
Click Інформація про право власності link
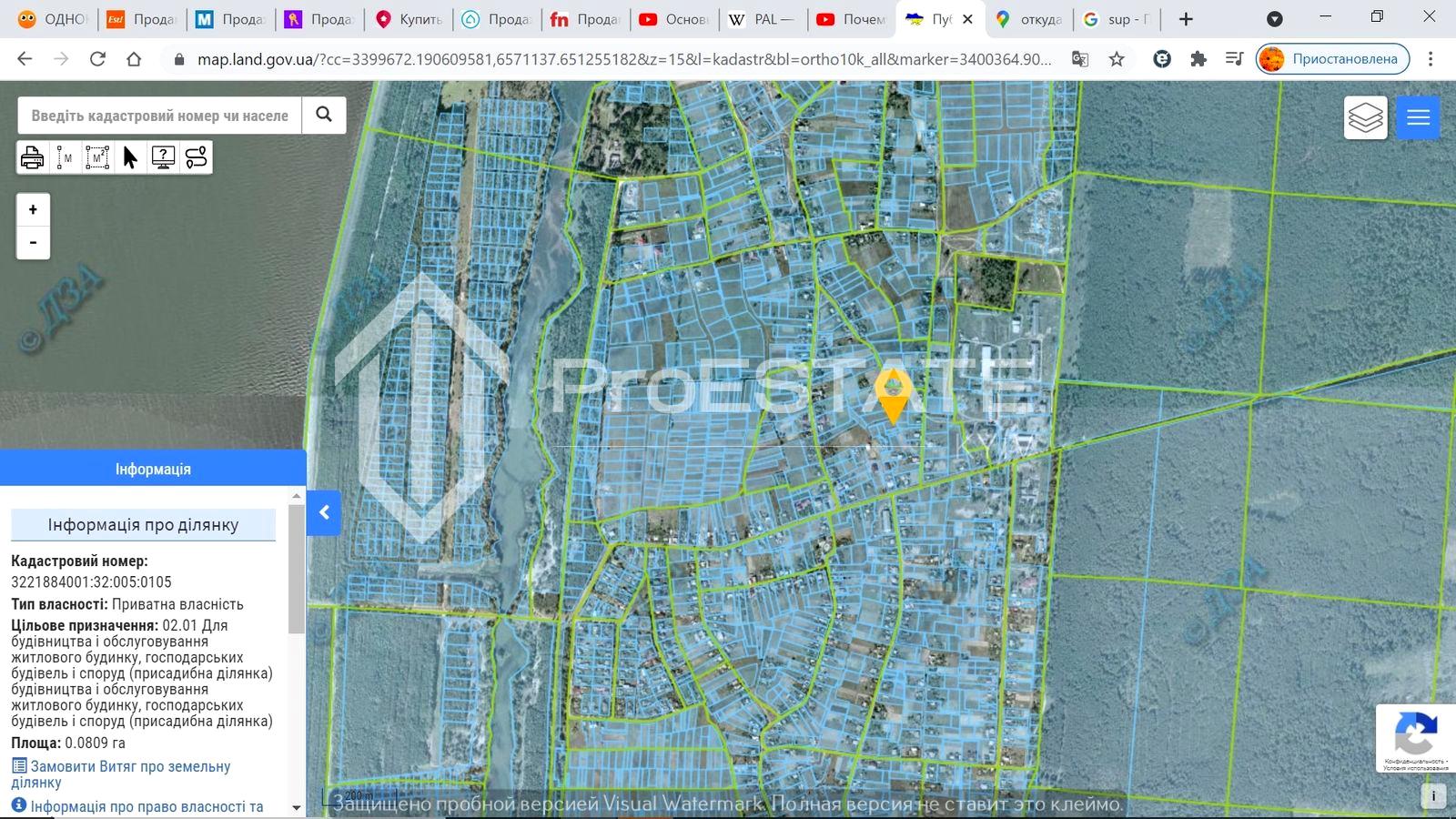click(x=146, y=806)
